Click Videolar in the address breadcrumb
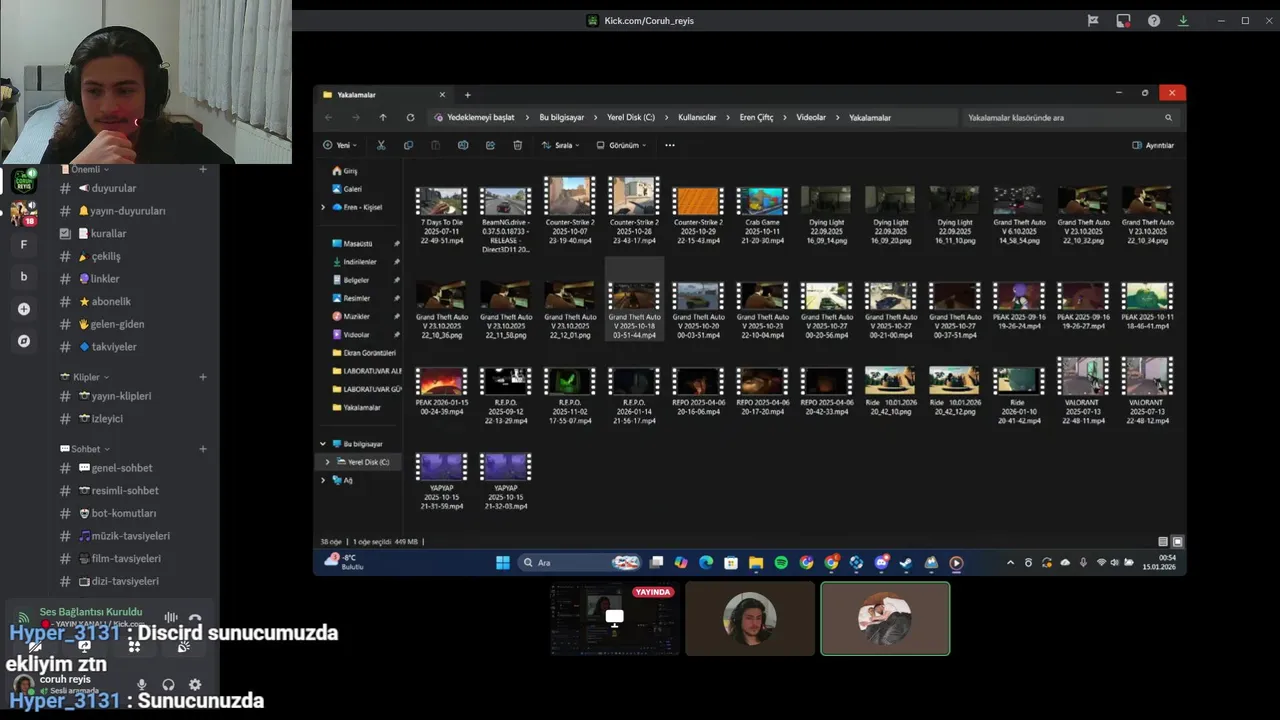This screenshot has width=1280, height=720. click(x=811, y=117)
